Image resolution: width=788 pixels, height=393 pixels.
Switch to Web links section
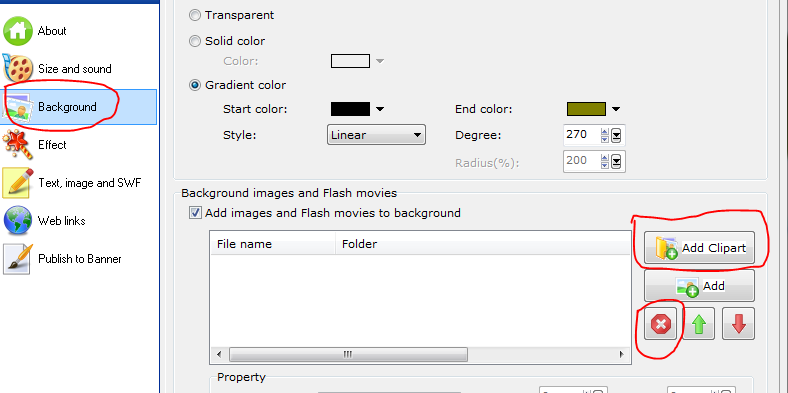[x=62, y=221]
